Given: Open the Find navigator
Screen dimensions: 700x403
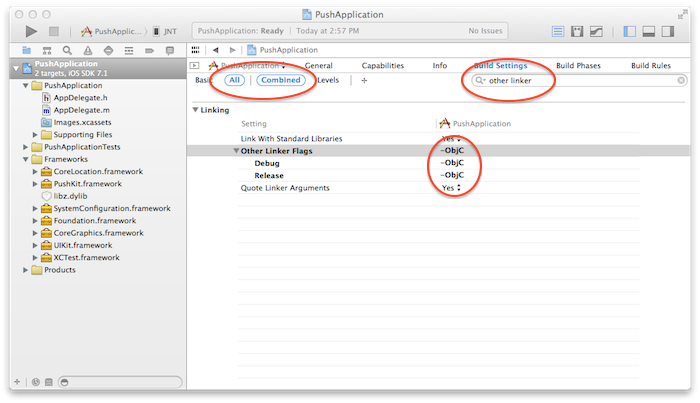Looking at the screenshot, I should click(67, 50).
